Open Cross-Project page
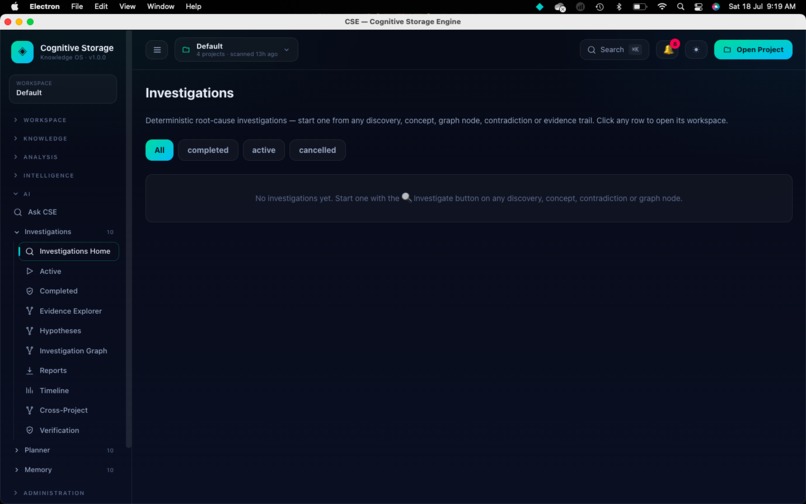Image resolution: width=806 pixels, height=504 pixels. (x=68, y=410)
